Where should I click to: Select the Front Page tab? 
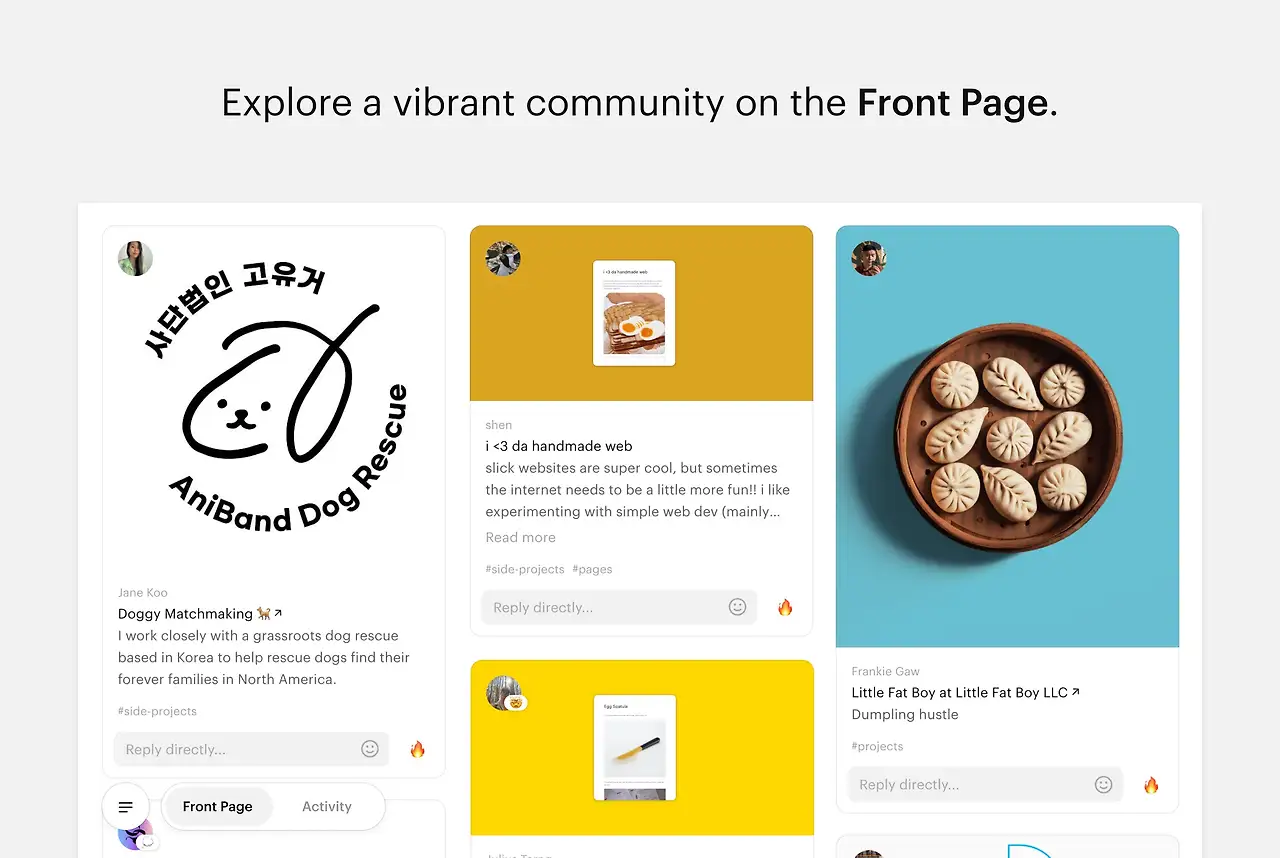(x=218, y=807)
